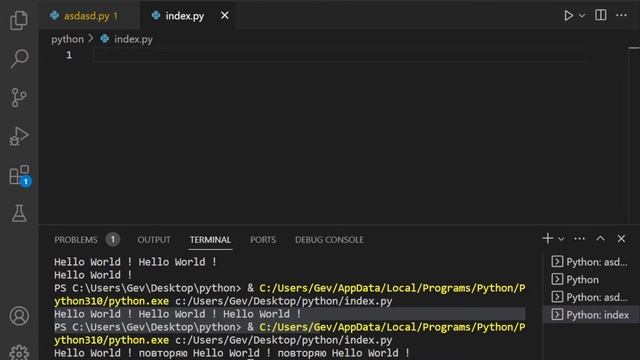Expand the new terminal launch profile dropdown
The height and width of the screenshot is (360, 640).
point(561,239)
